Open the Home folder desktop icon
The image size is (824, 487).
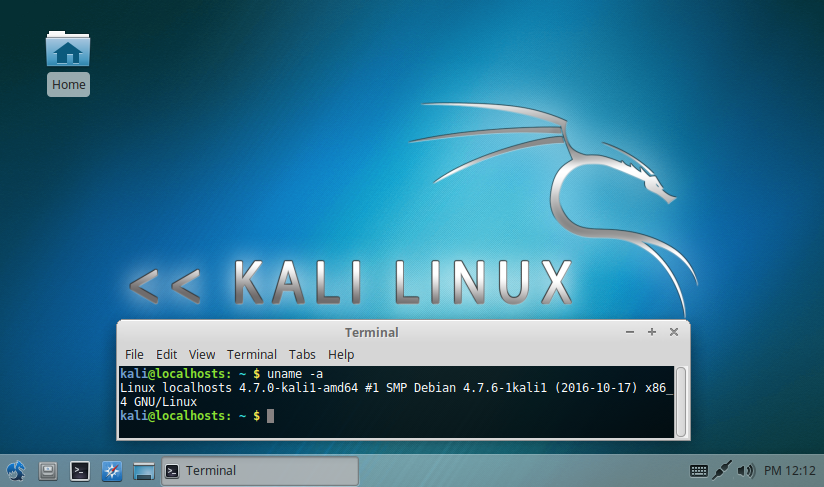[68, 49]
